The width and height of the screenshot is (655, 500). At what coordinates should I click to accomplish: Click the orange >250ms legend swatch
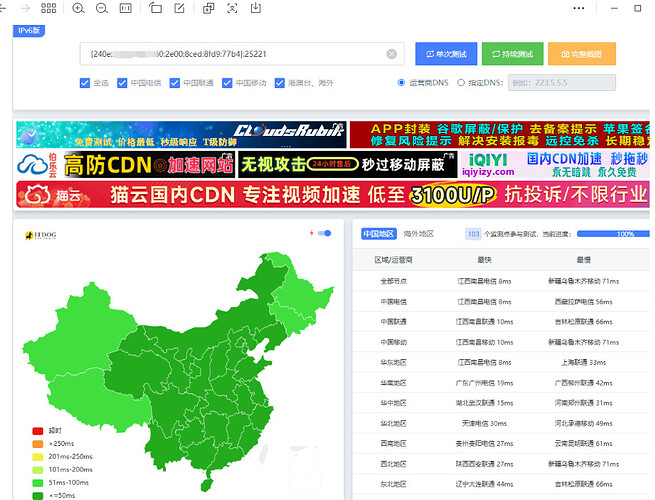click(x=38, y=444)
